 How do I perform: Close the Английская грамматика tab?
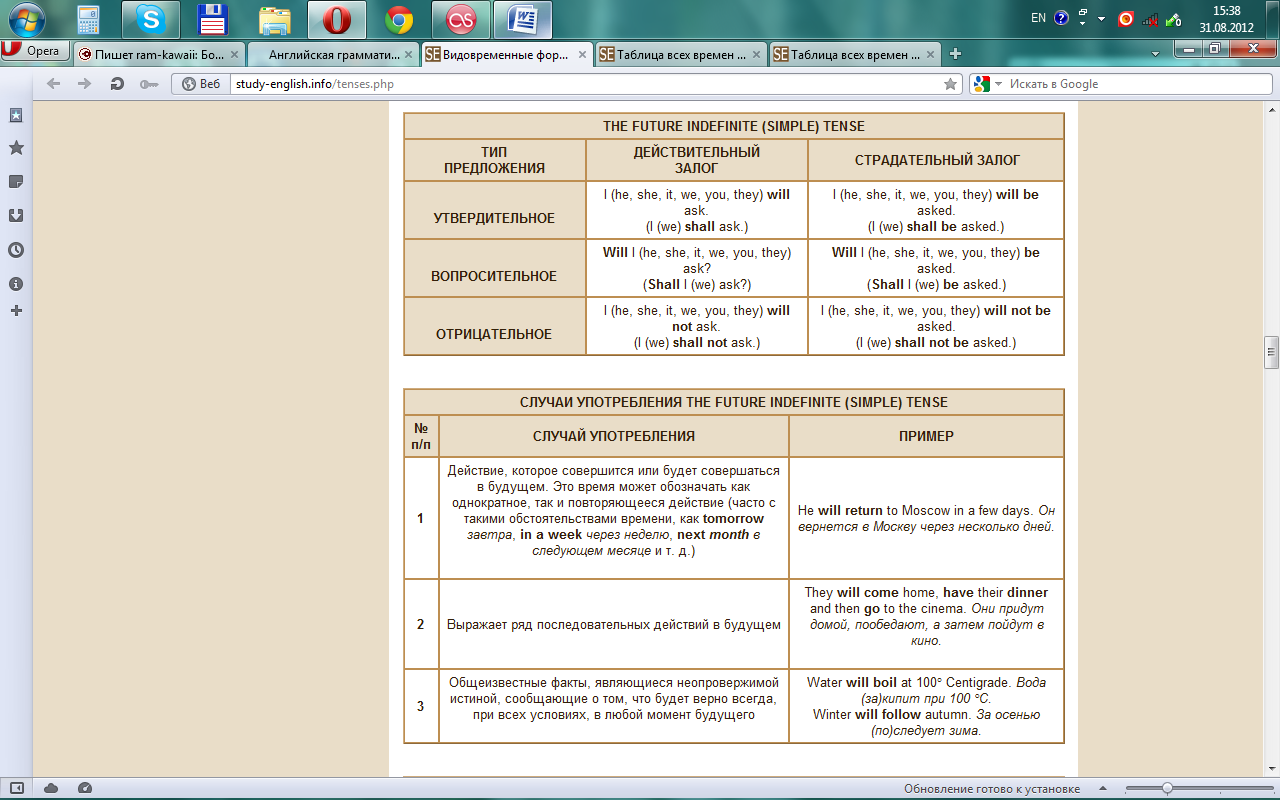(x=408, y=55)
